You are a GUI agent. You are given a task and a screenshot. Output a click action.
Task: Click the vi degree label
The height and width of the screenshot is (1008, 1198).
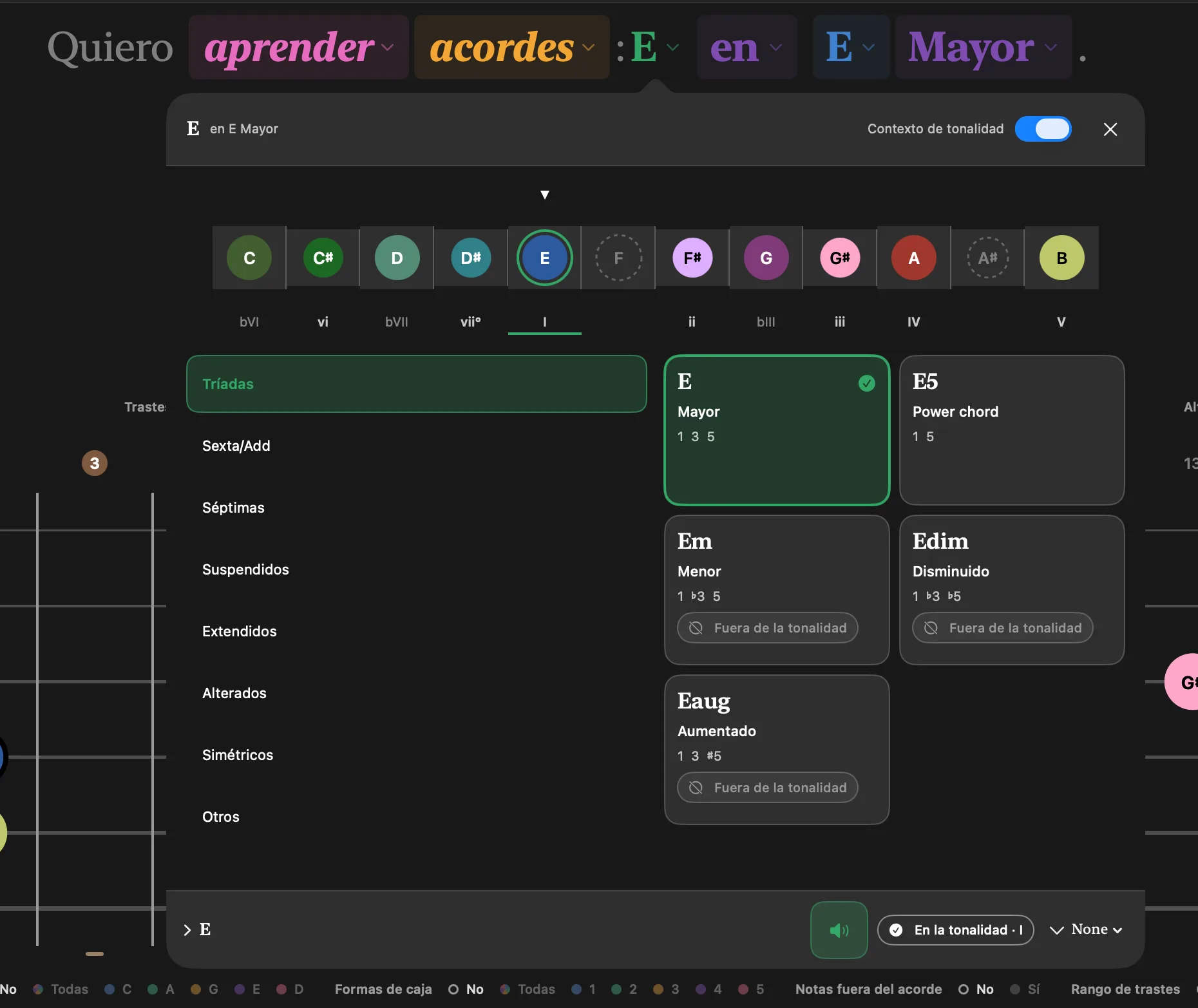pos(323,321)
